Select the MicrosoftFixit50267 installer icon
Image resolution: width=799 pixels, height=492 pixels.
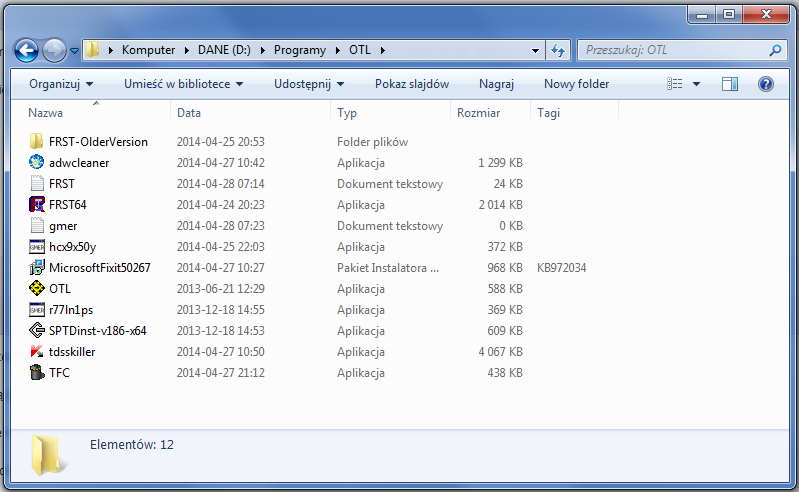(37, 267)
